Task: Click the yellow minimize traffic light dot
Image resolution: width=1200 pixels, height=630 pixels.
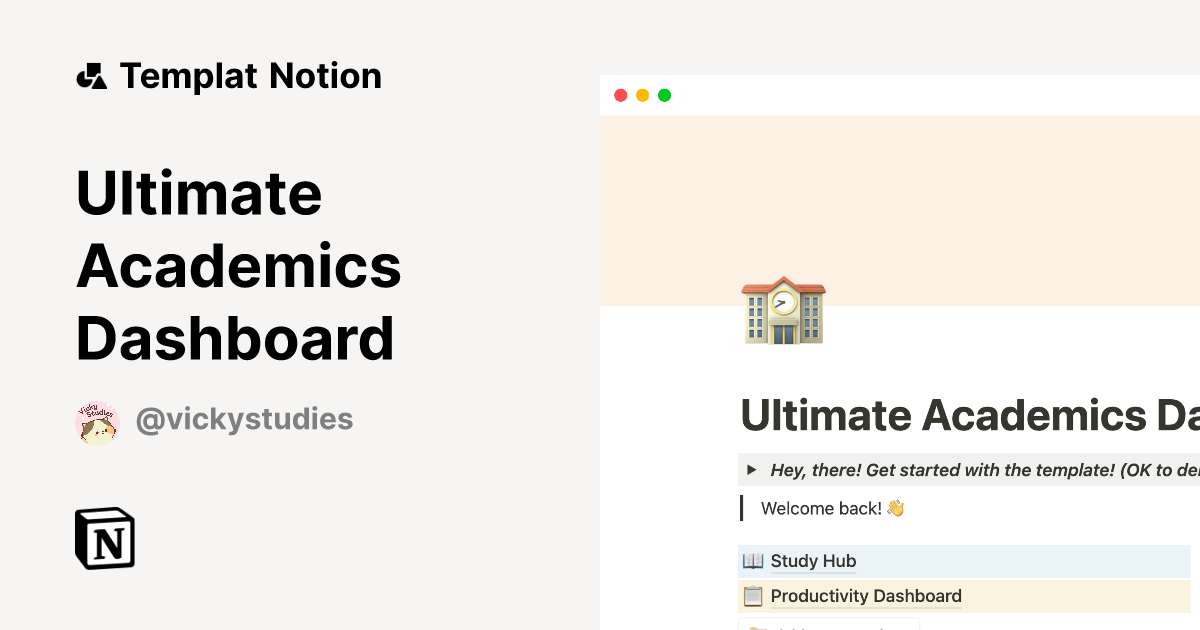Action: pyautogui.click(x=642, y=94)
